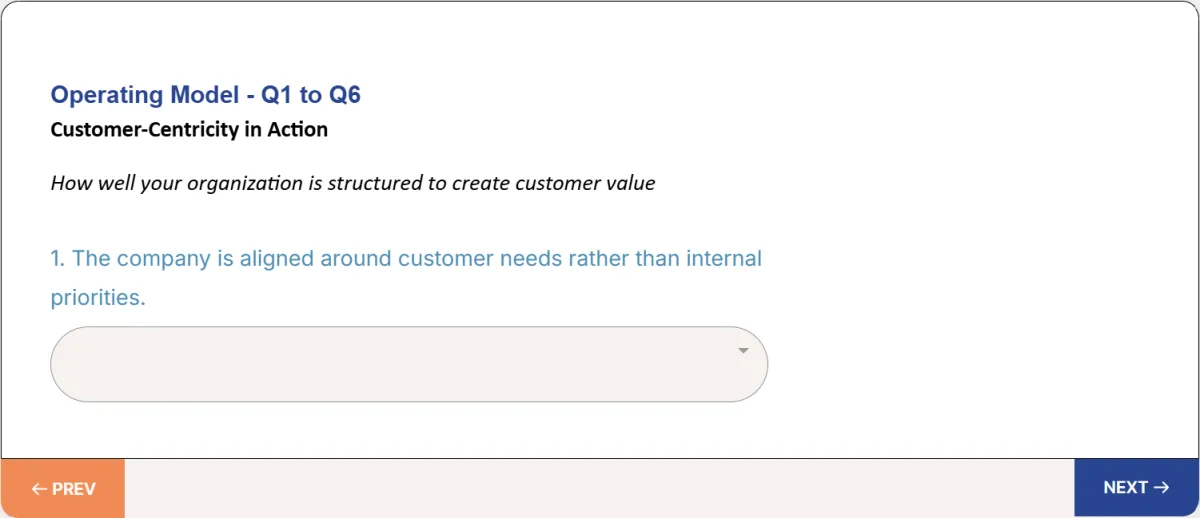Click the center of the blank answer input field
The image size is (1200, 518).
pos(409,364)
